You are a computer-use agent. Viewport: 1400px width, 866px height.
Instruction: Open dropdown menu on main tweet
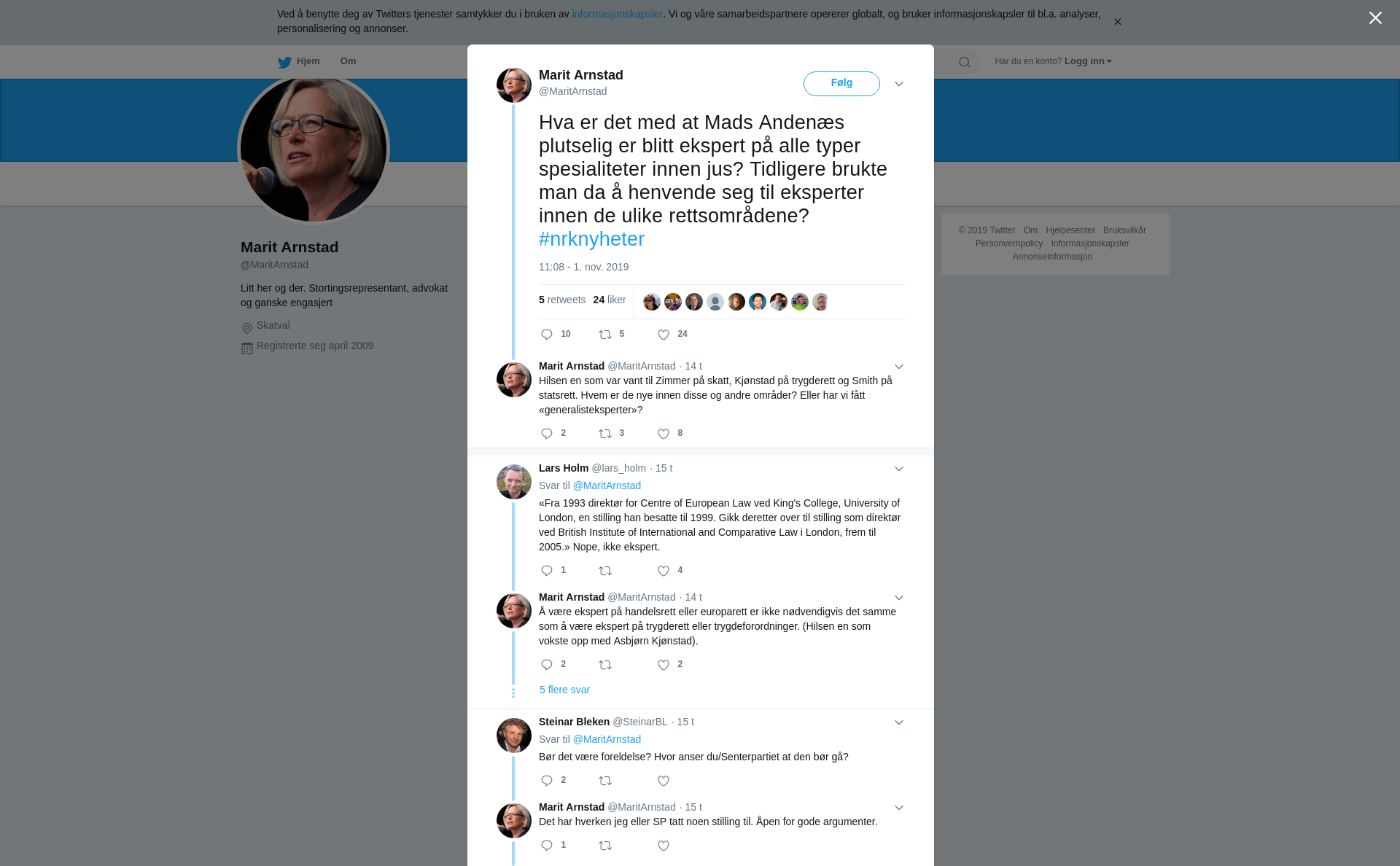899,84
